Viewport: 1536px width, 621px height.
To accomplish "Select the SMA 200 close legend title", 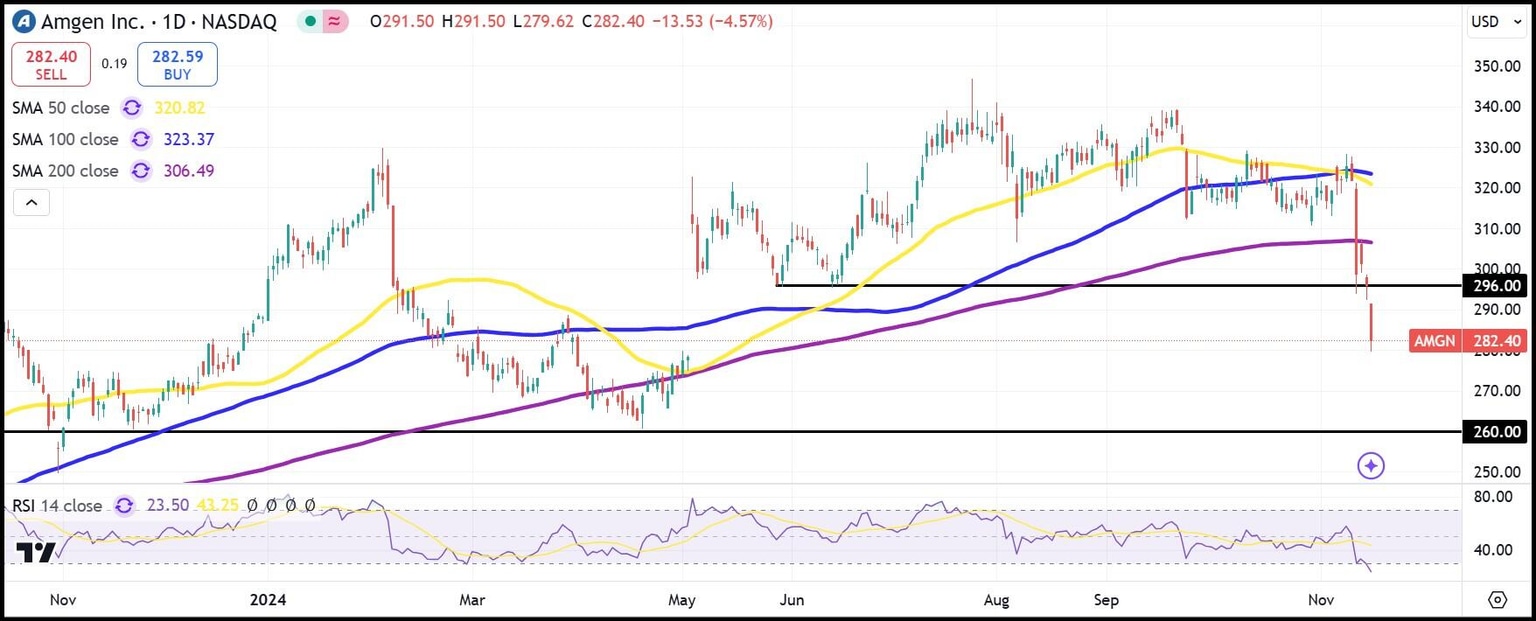I will click(66, 171).
